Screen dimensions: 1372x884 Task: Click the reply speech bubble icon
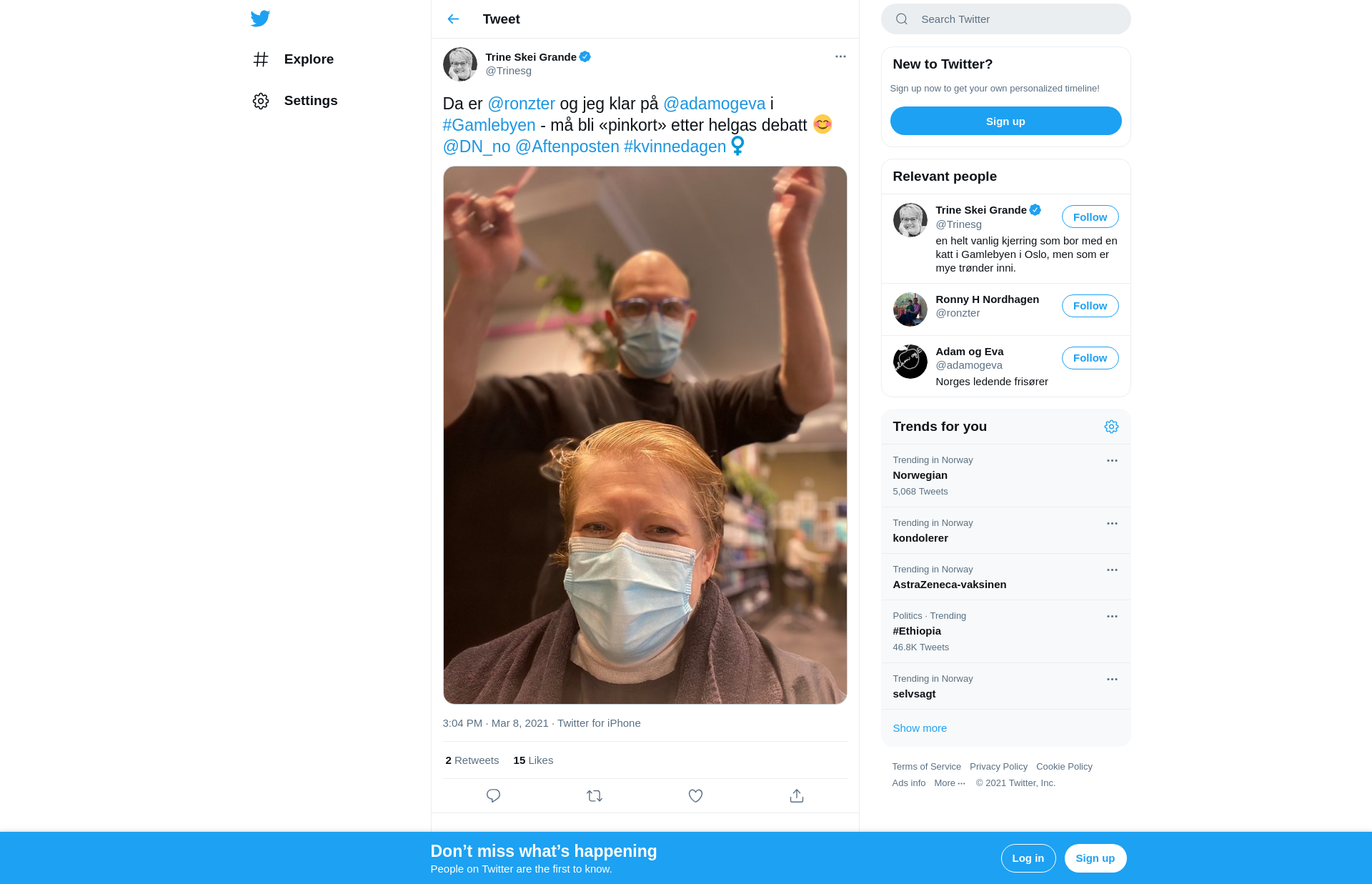point(493,795)
